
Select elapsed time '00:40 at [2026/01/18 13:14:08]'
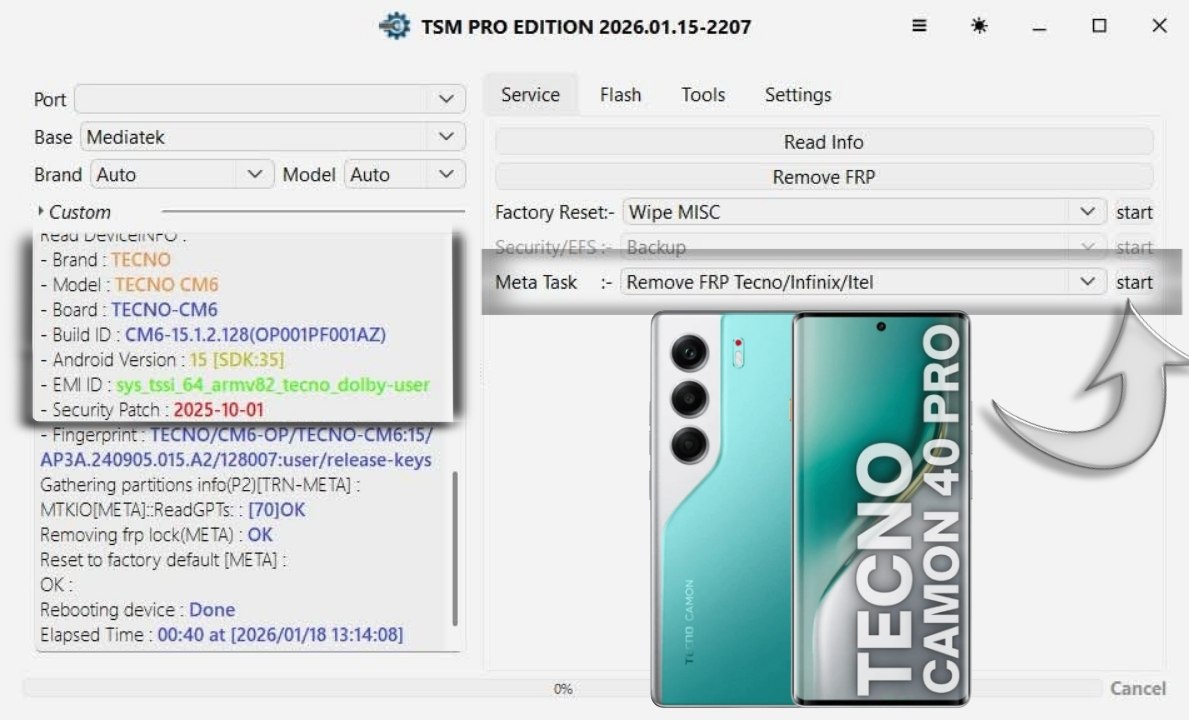coord(280,634)
